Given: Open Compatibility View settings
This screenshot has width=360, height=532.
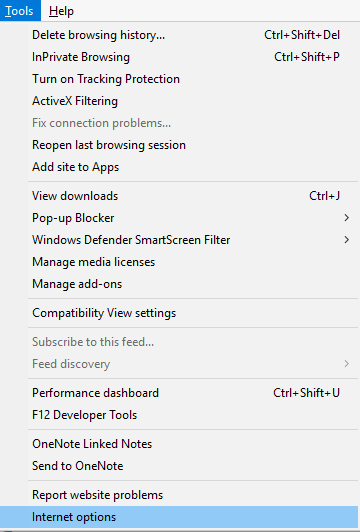Looking at the screenshot, I should click(193, 313).
